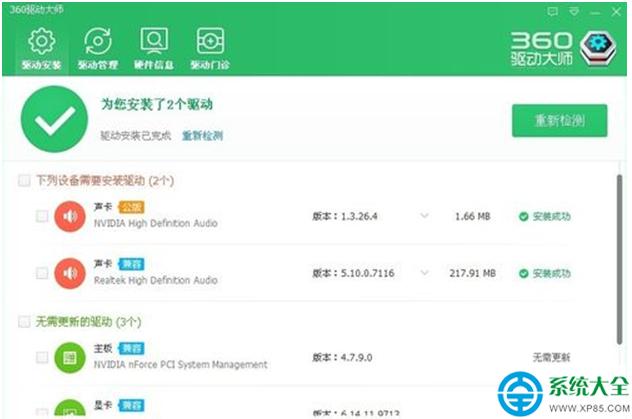Open the 驱动安装 (driver install) tab

pos(41,49)
